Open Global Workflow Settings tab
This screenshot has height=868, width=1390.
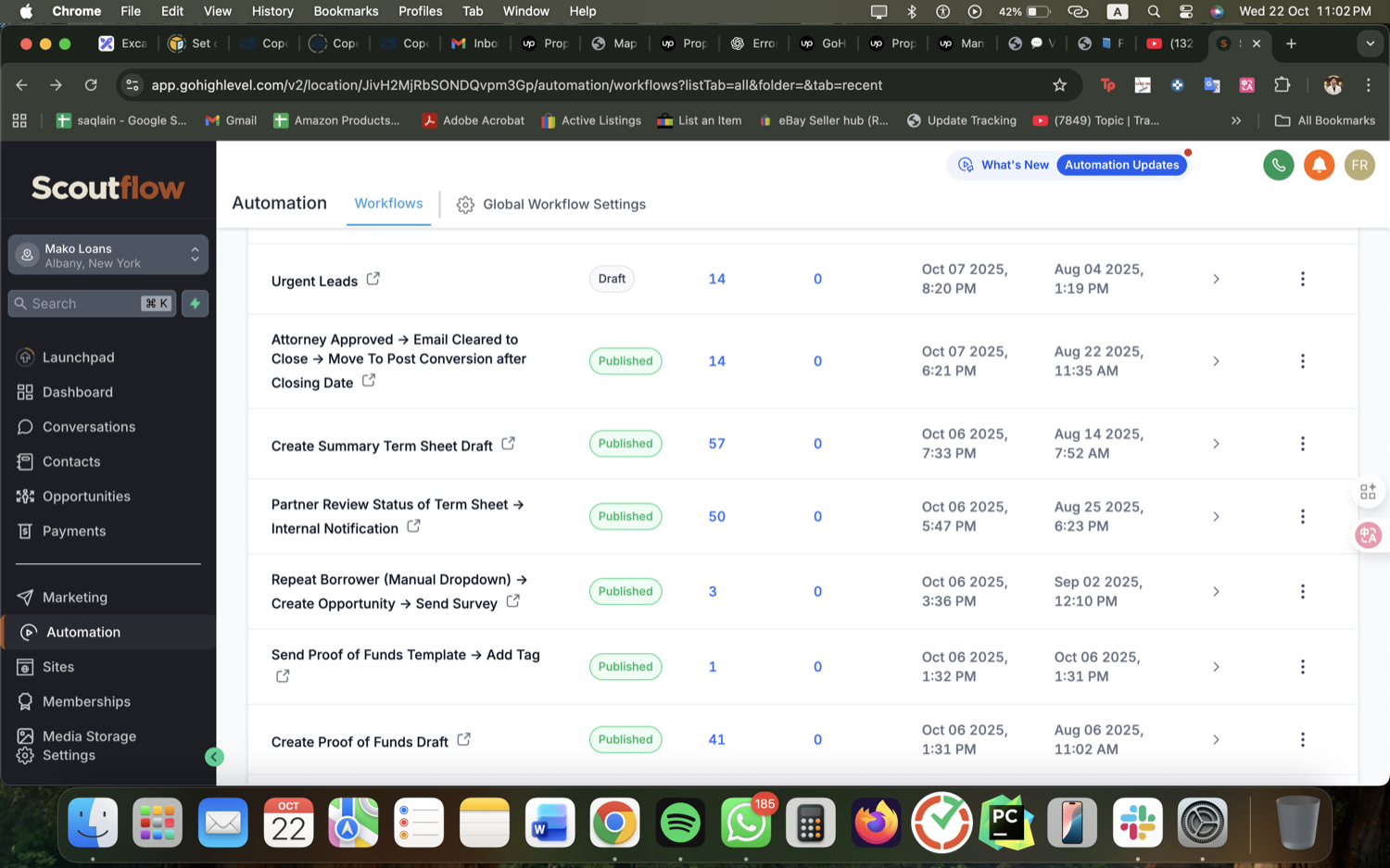[551, 205]
